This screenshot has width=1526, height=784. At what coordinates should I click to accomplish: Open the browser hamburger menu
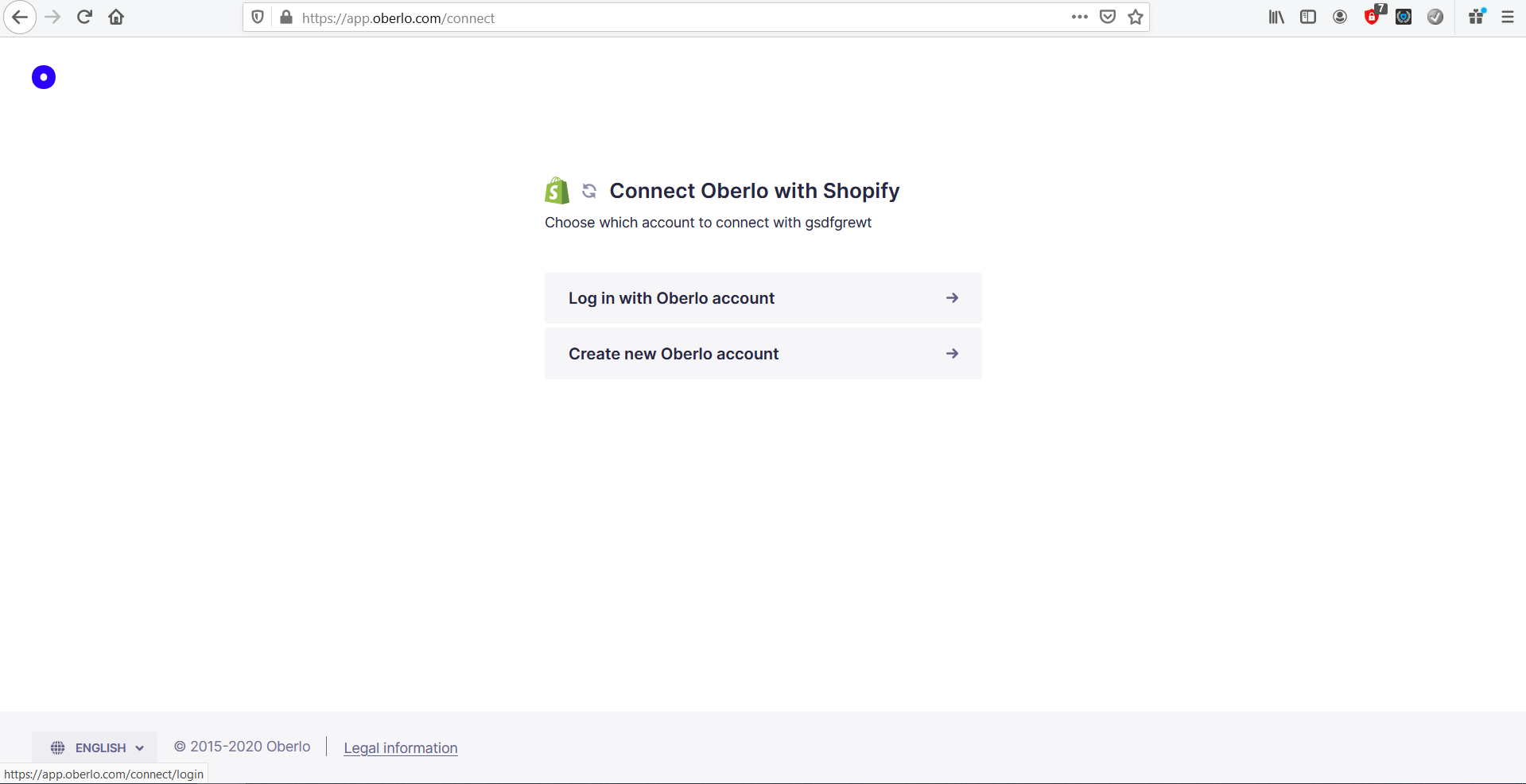click(x=1508, y=17)
